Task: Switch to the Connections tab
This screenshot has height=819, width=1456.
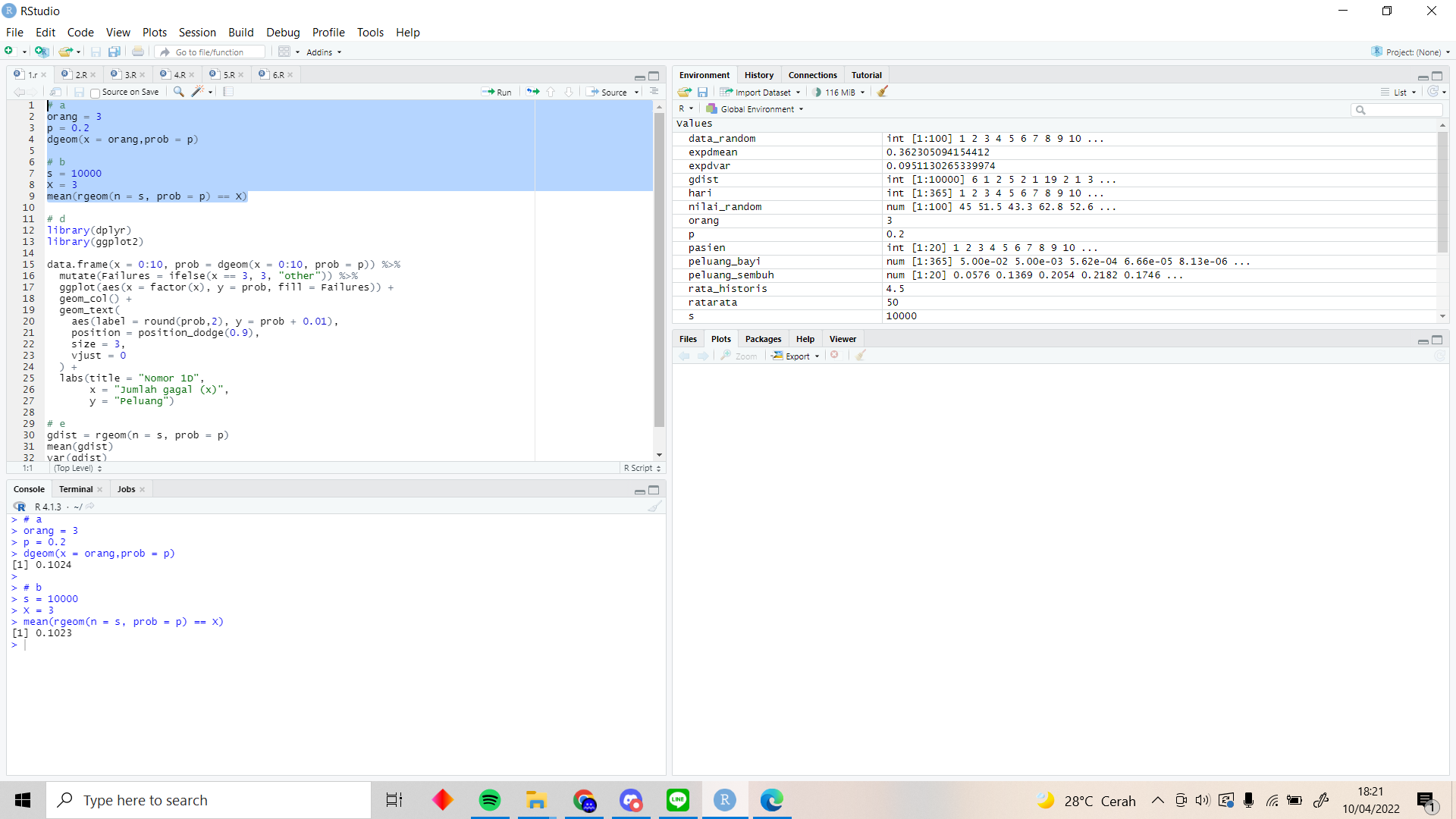Action: (x=812, y=75)
